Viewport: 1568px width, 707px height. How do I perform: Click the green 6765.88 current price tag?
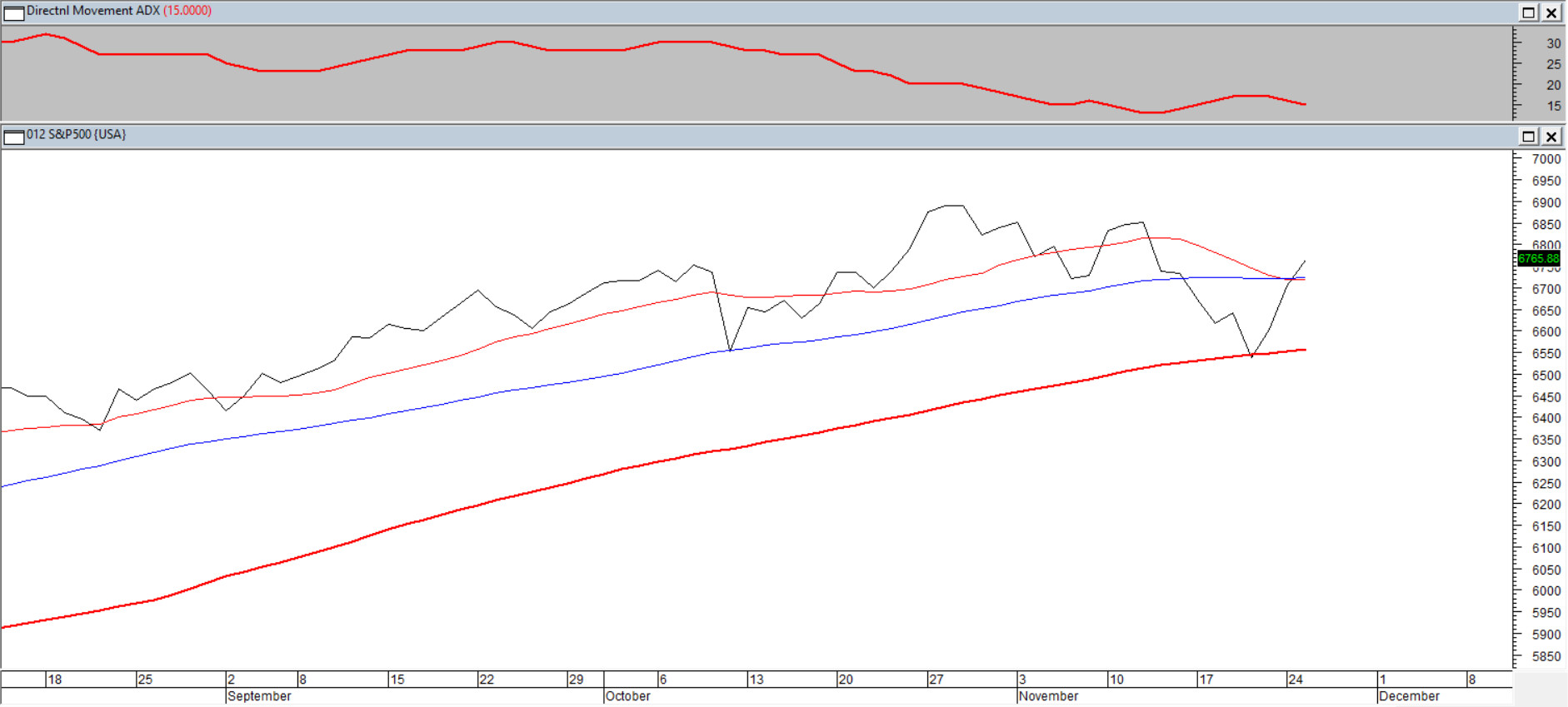pyautogui.click(x=1538, y=259)
